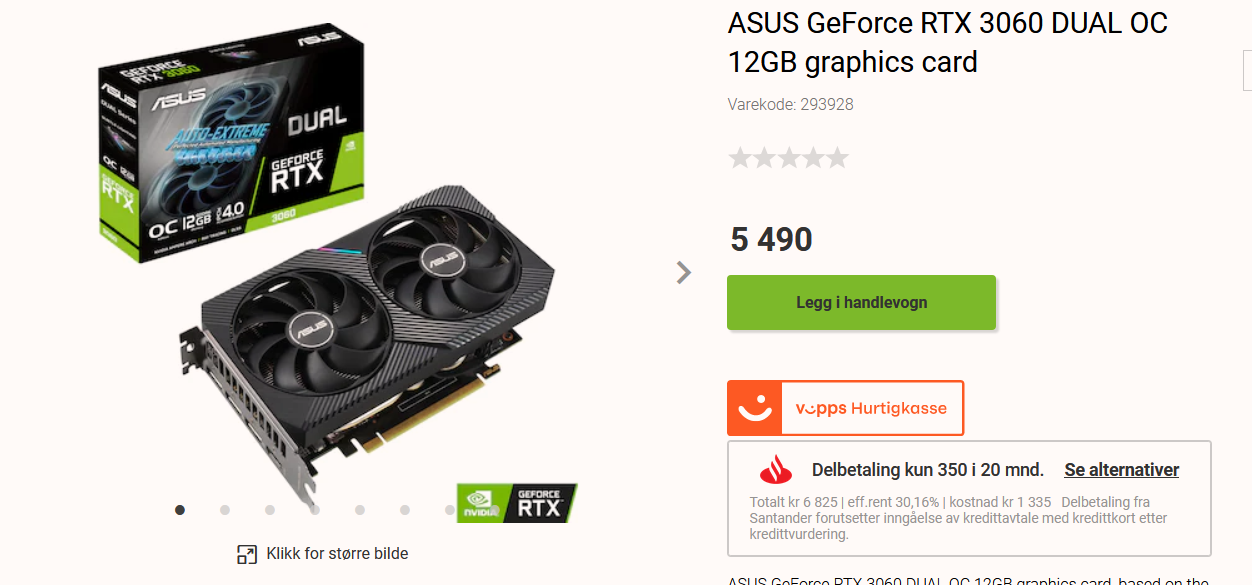Click the ASUS RTX 3060 product title
Screen dimensions: 1252x585
point(948,42)
